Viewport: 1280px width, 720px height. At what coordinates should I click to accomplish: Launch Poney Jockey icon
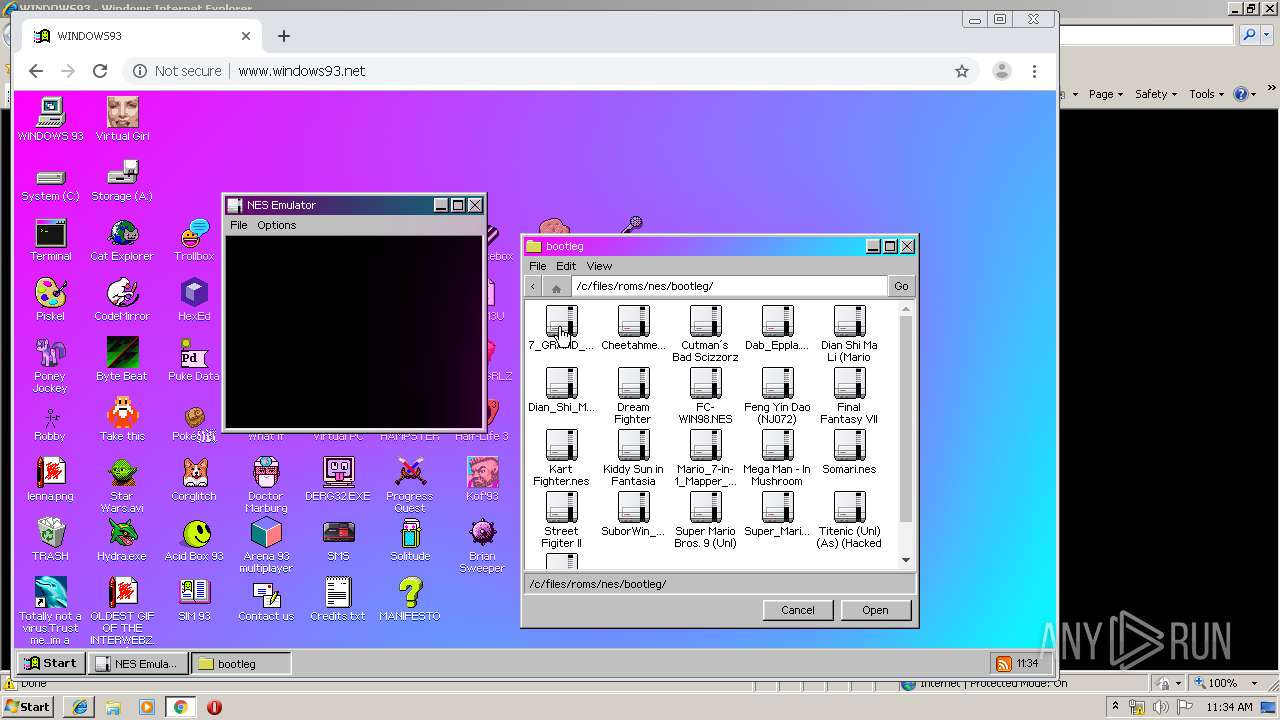click(50, 366)
